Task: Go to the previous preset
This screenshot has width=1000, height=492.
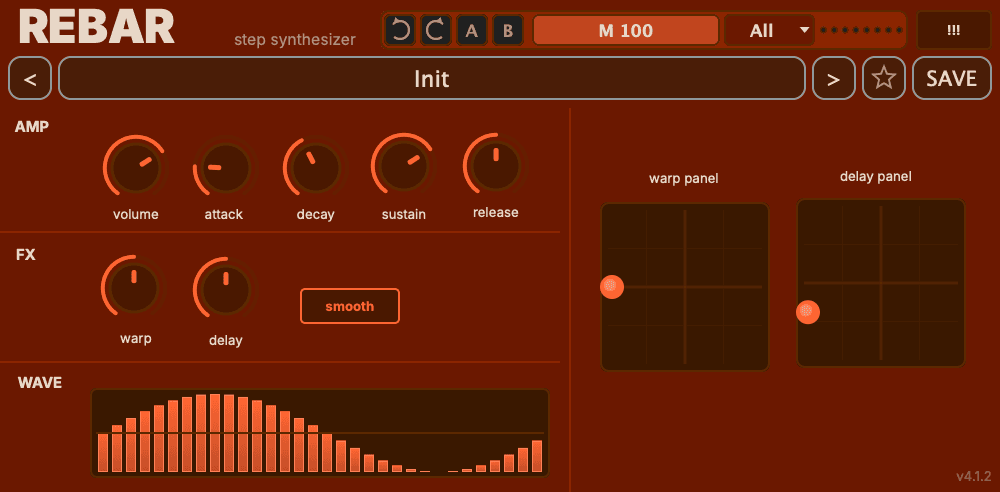Action: point(30,78)
